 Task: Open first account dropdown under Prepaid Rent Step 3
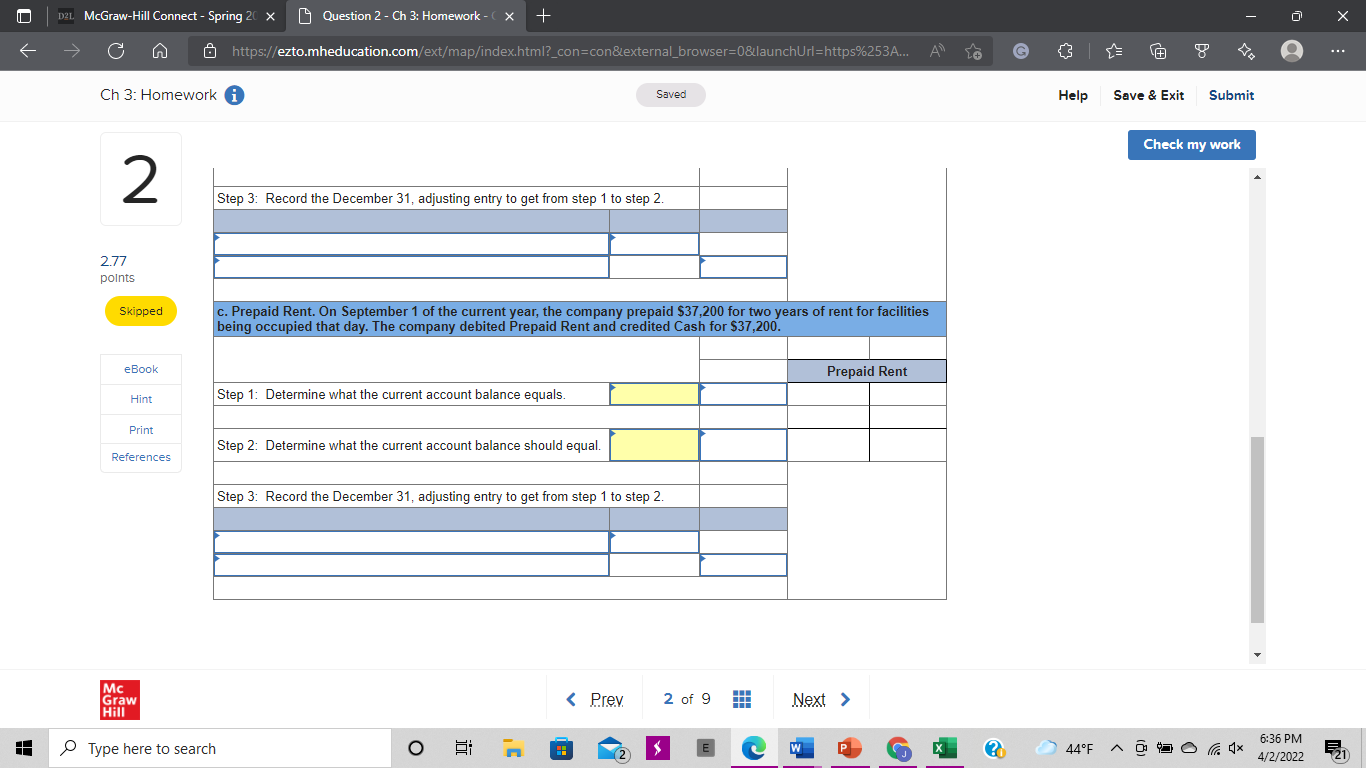click(411, 542)
